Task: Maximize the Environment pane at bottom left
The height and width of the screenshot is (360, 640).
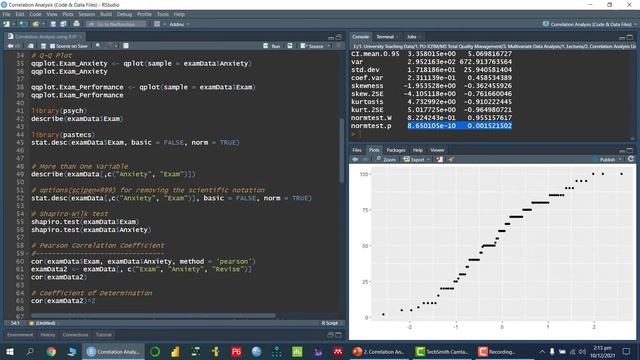Action: [x=339, y=335]
